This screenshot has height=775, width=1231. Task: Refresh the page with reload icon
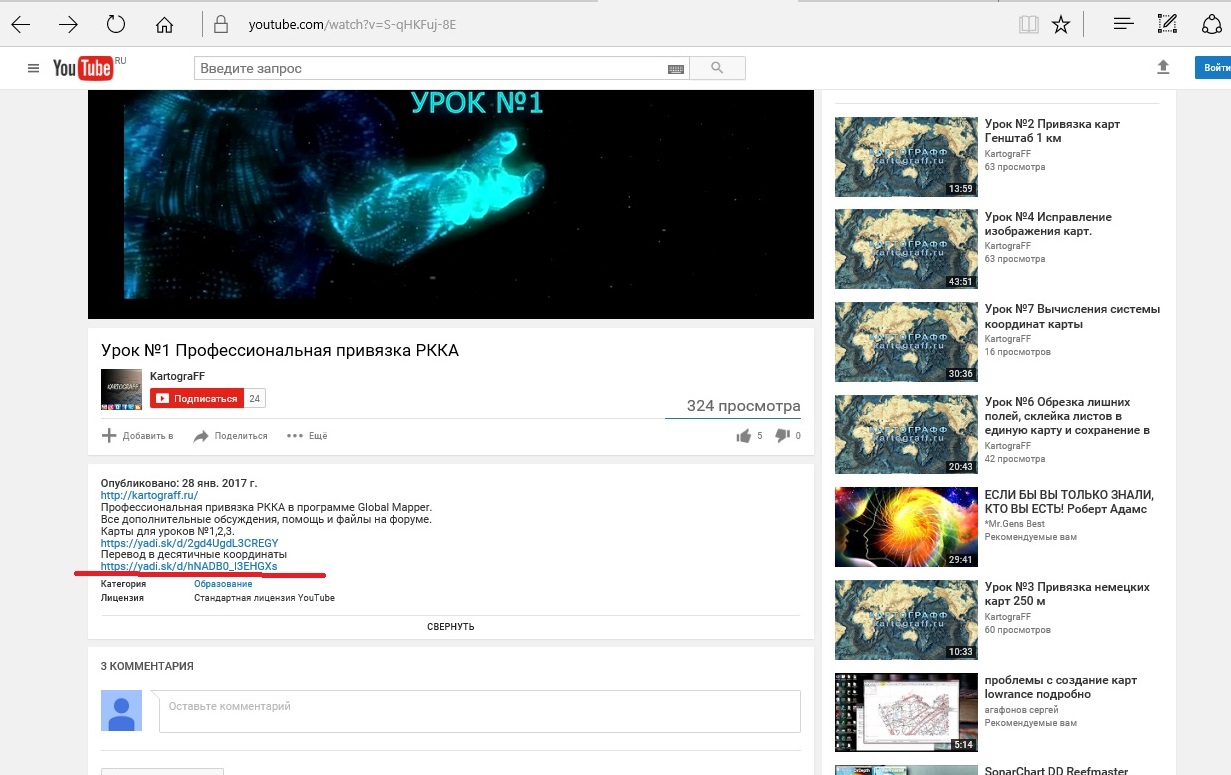116,24
